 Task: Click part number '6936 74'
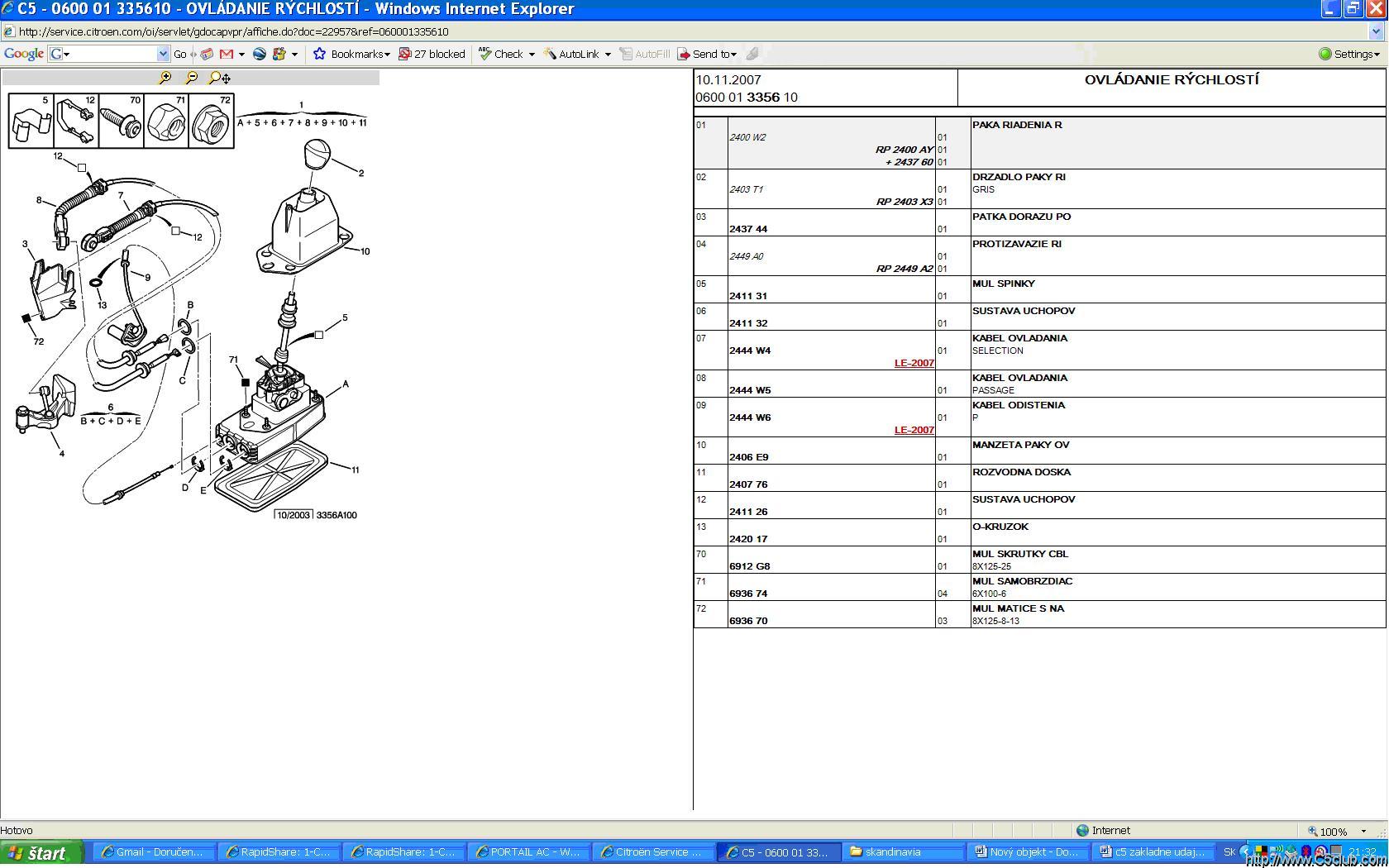748,594
